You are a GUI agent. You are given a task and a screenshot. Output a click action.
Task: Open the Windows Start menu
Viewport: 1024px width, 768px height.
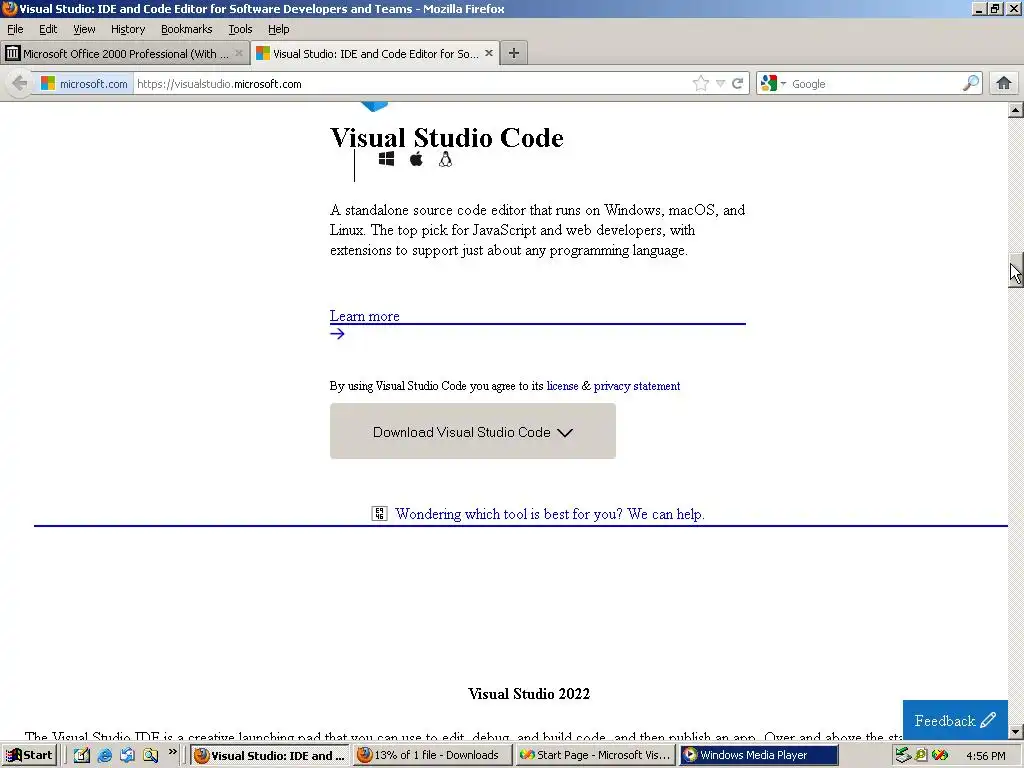(x=29, y=755)
